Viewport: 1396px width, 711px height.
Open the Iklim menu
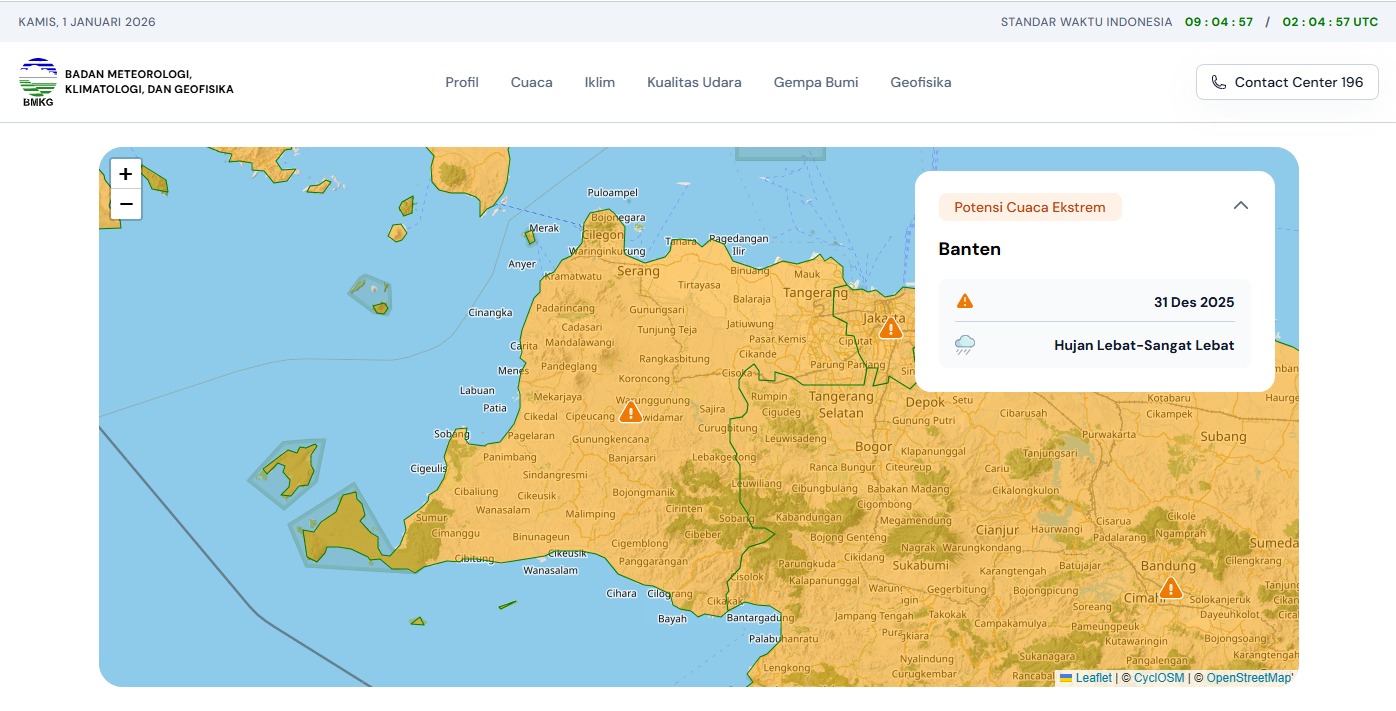click(599, 82)
